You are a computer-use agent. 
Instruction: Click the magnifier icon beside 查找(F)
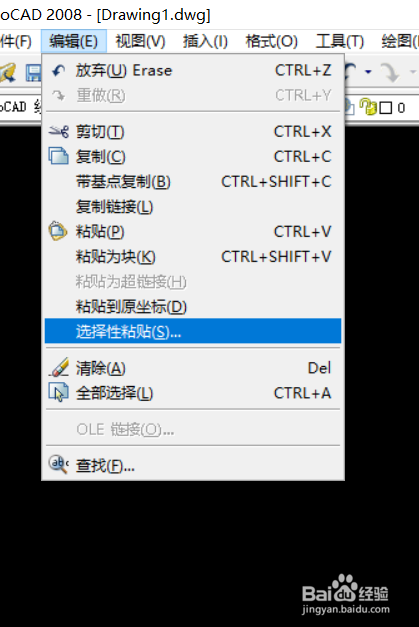pos(58,465)
